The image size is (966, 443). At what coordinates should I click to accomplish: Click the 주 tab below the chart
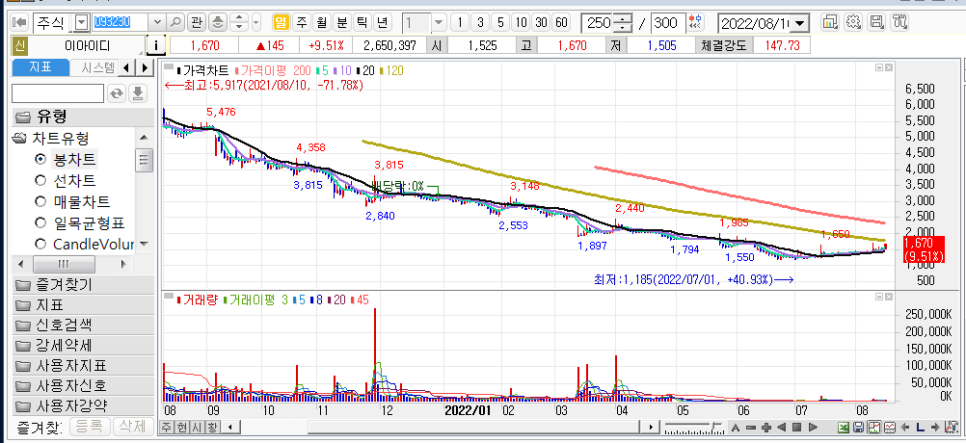tap(166, 427)
